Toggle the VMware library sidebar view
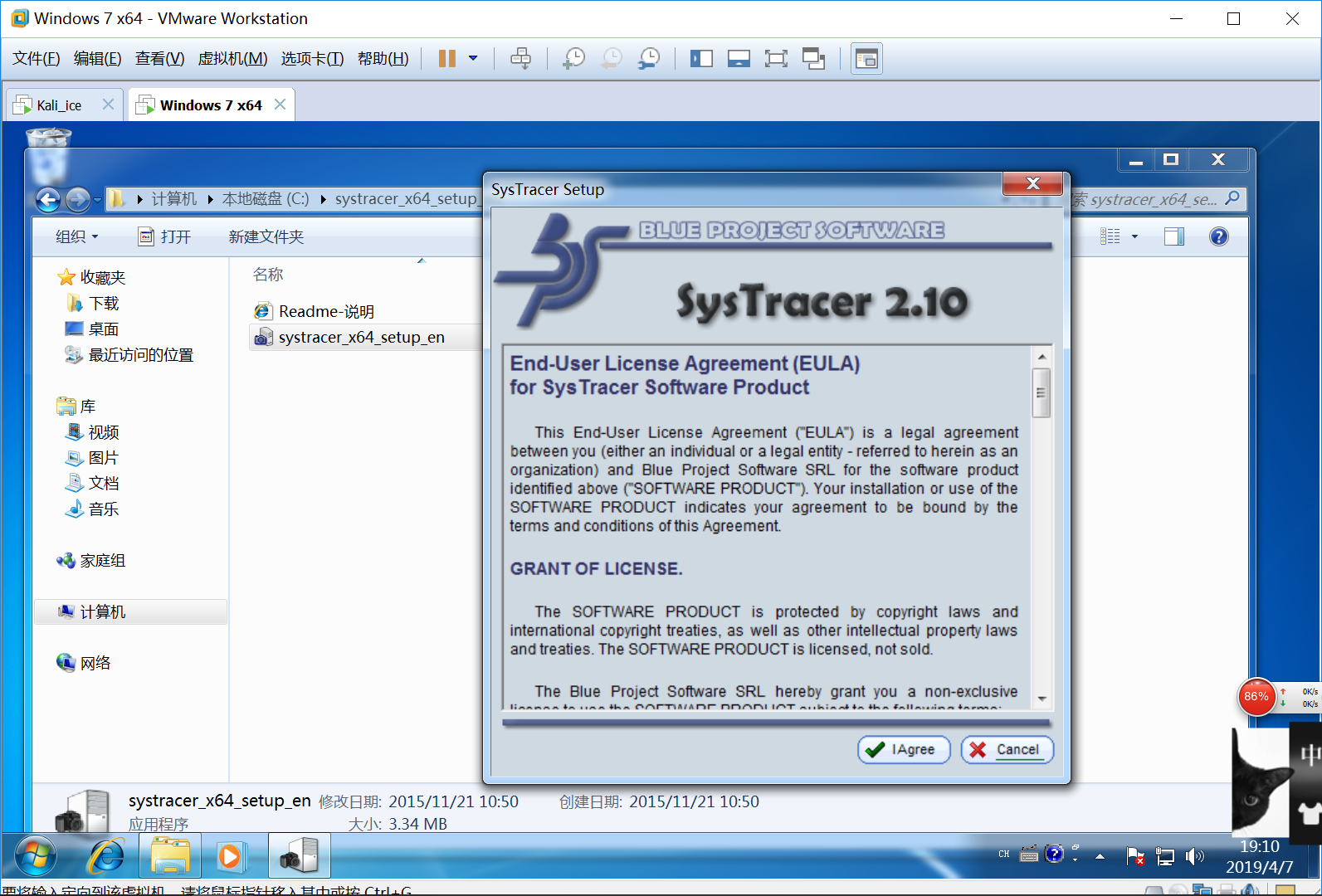This screenshot has height=896, width=1322. (x=701, y=58)
